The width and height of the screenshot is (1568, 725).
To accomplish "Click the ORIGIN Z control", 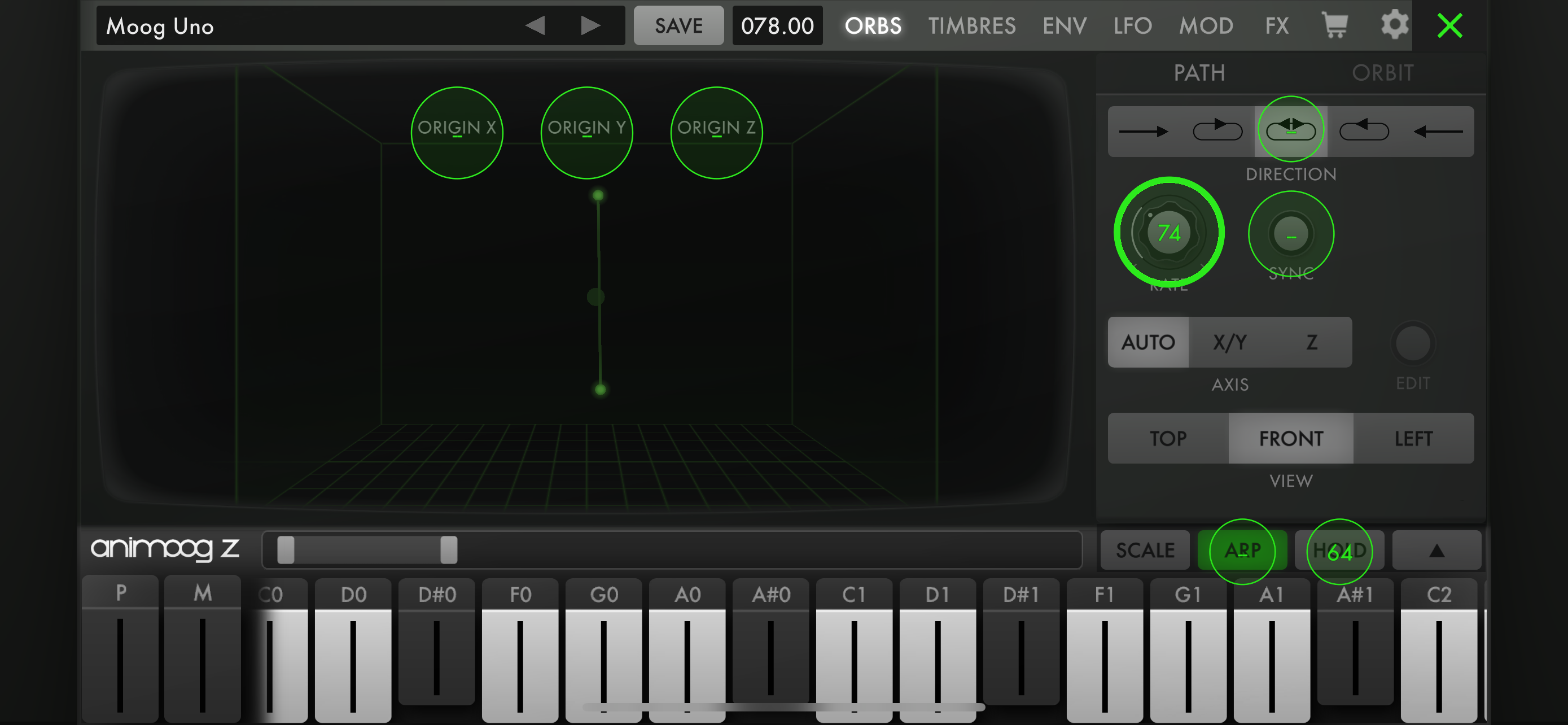I will coord(716,133).
